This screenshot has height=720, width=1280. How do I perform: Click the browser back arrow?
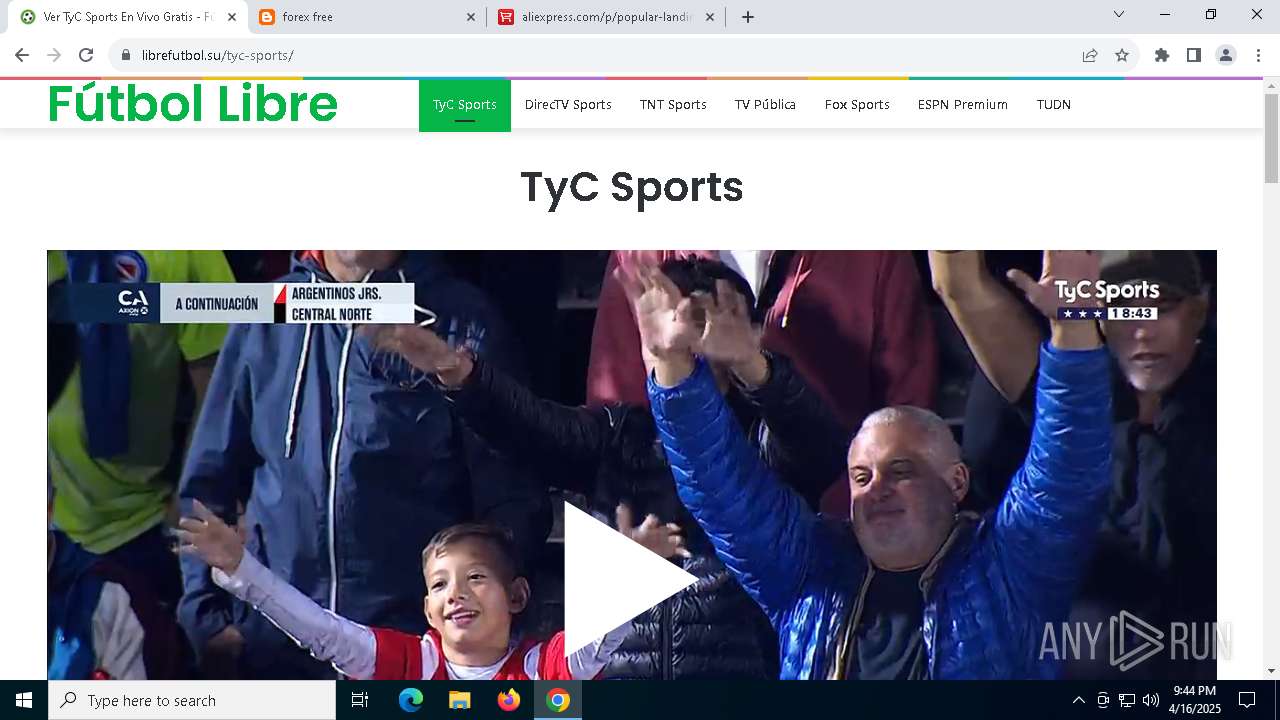[22, 55]
